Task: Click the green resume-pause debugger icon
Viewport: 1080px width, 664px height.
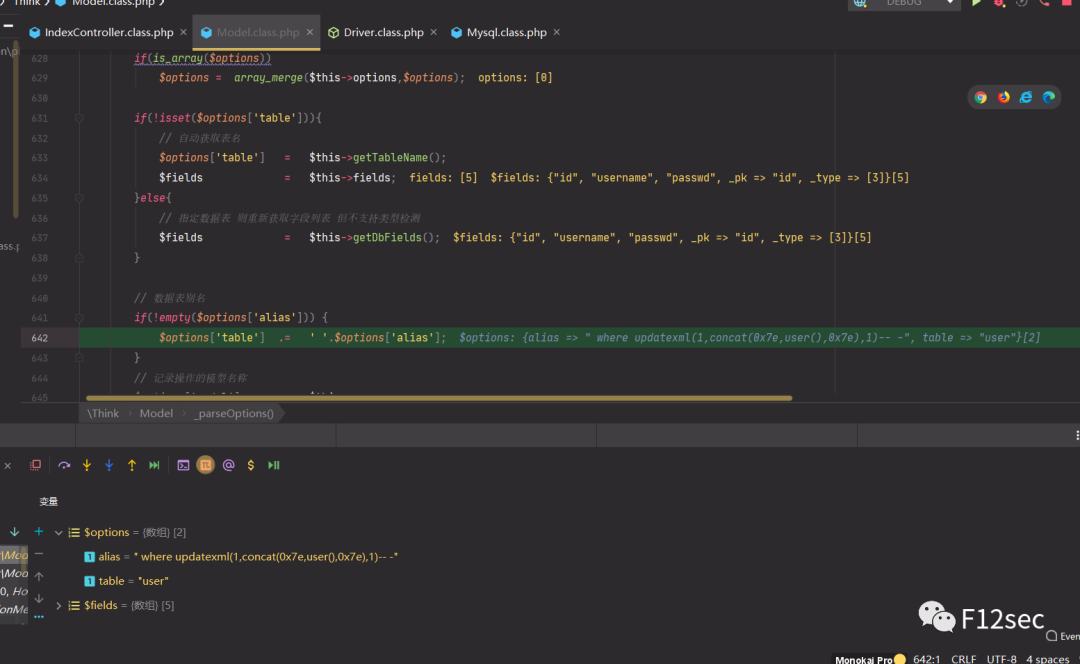Action: 273,465
